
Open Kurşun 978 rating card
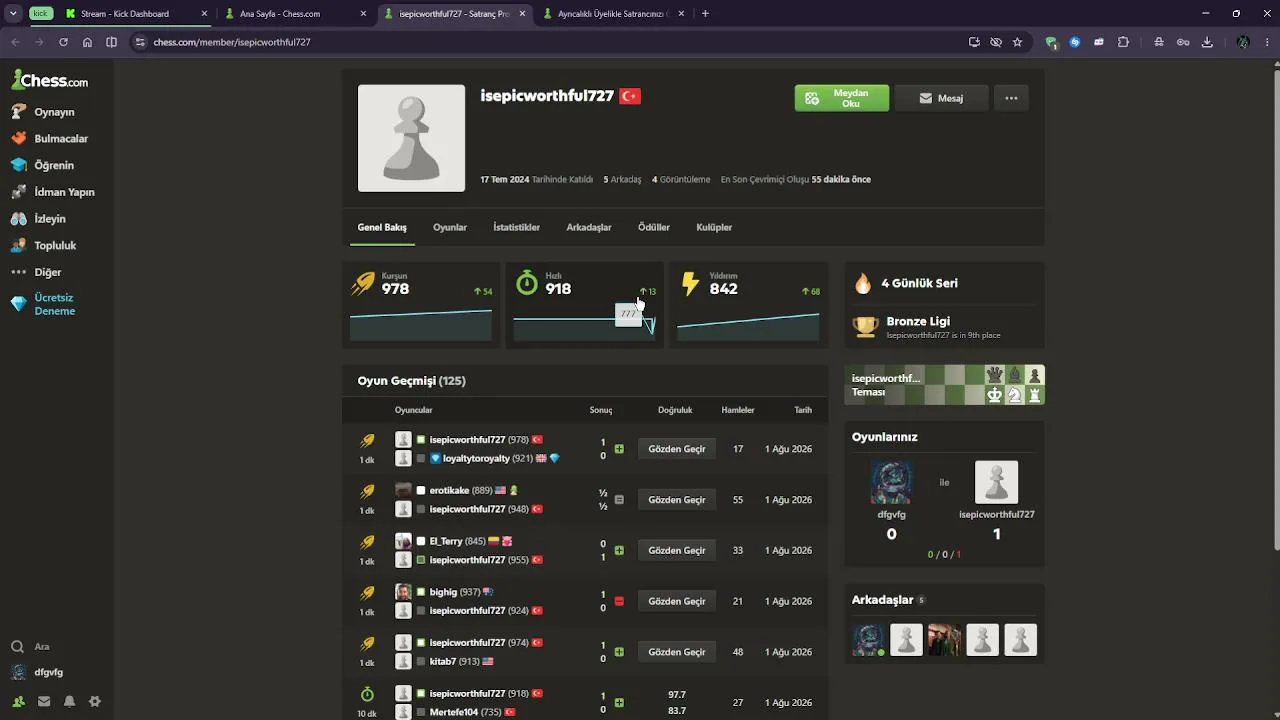tap(421, 305)
